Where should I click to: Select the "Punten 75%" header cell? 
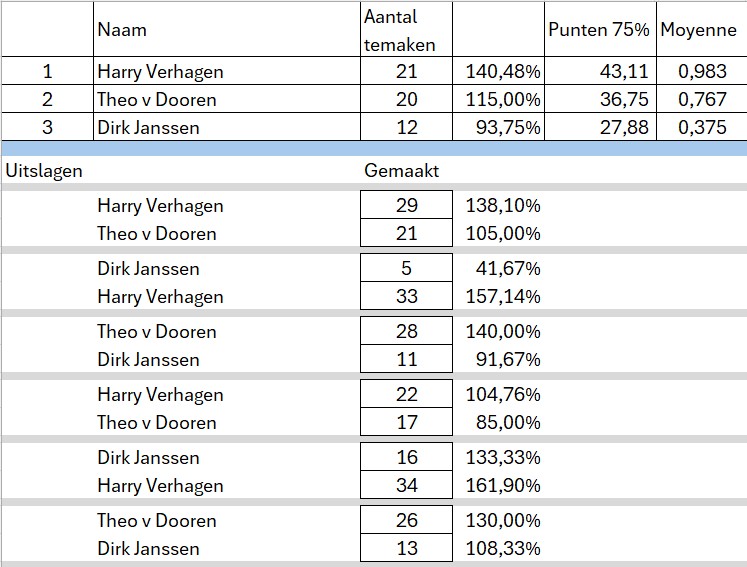click(600, 30)
